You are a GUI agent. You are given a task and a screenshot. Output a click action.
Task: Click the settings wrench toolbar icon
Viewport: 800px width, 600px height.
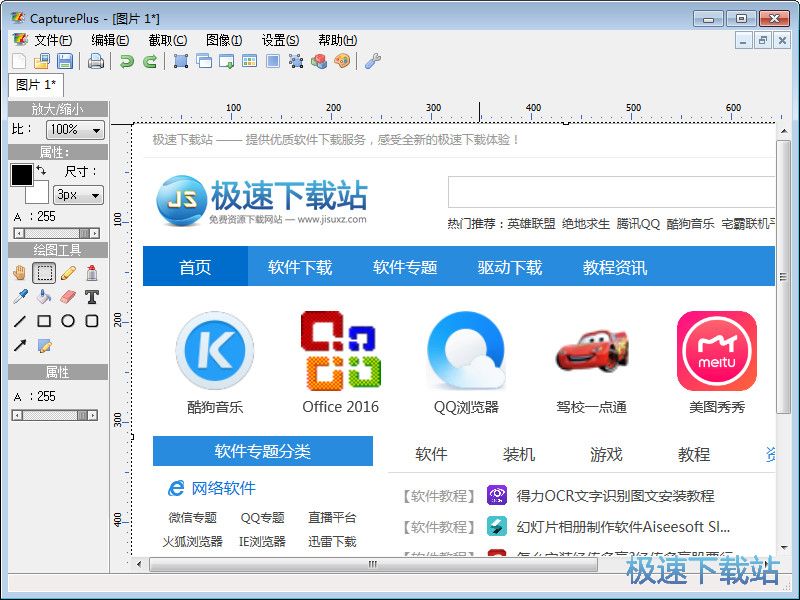(373, 62)
